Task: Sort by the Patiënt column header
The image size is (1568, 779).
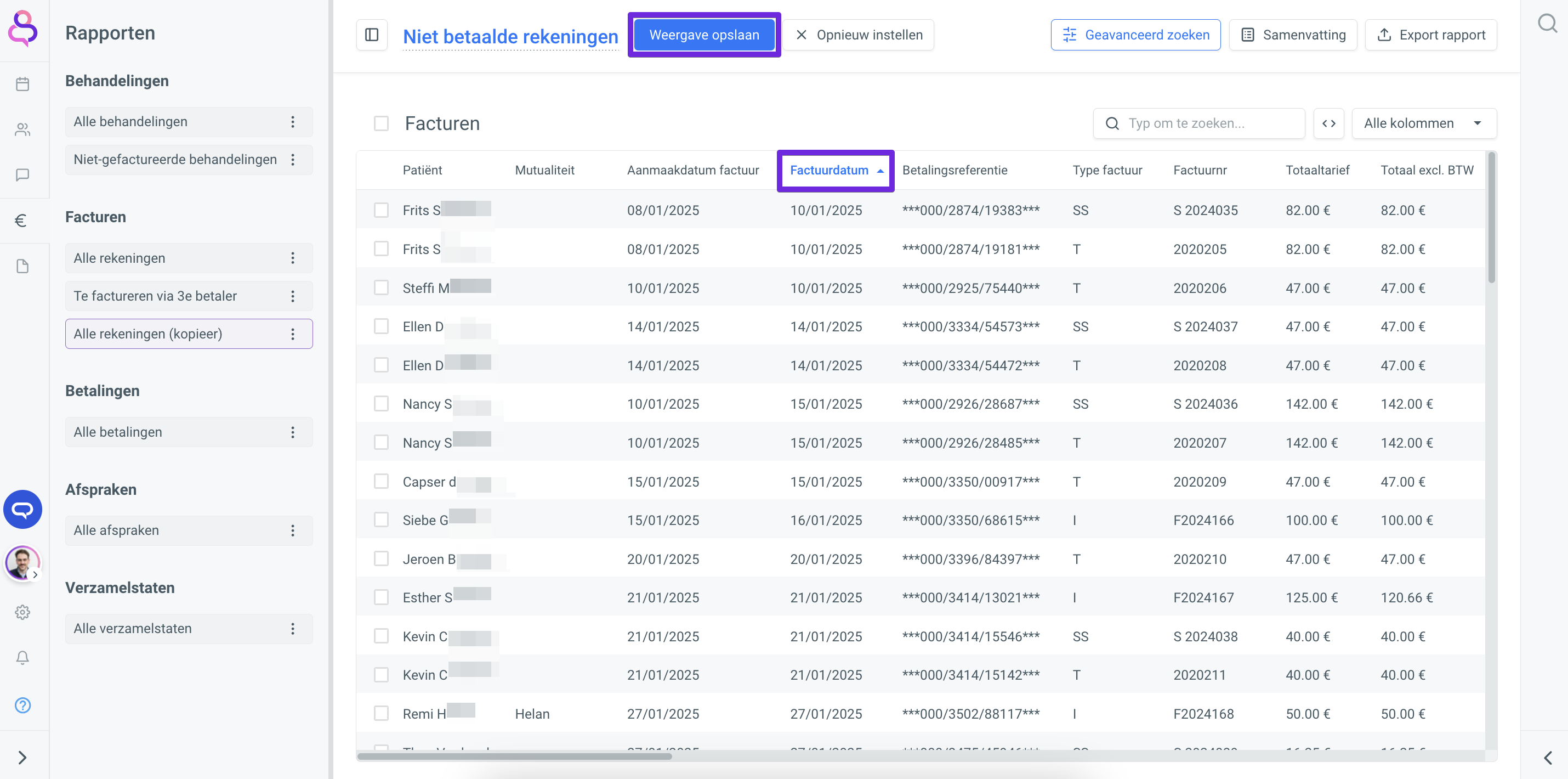Action: coord(423,170)
